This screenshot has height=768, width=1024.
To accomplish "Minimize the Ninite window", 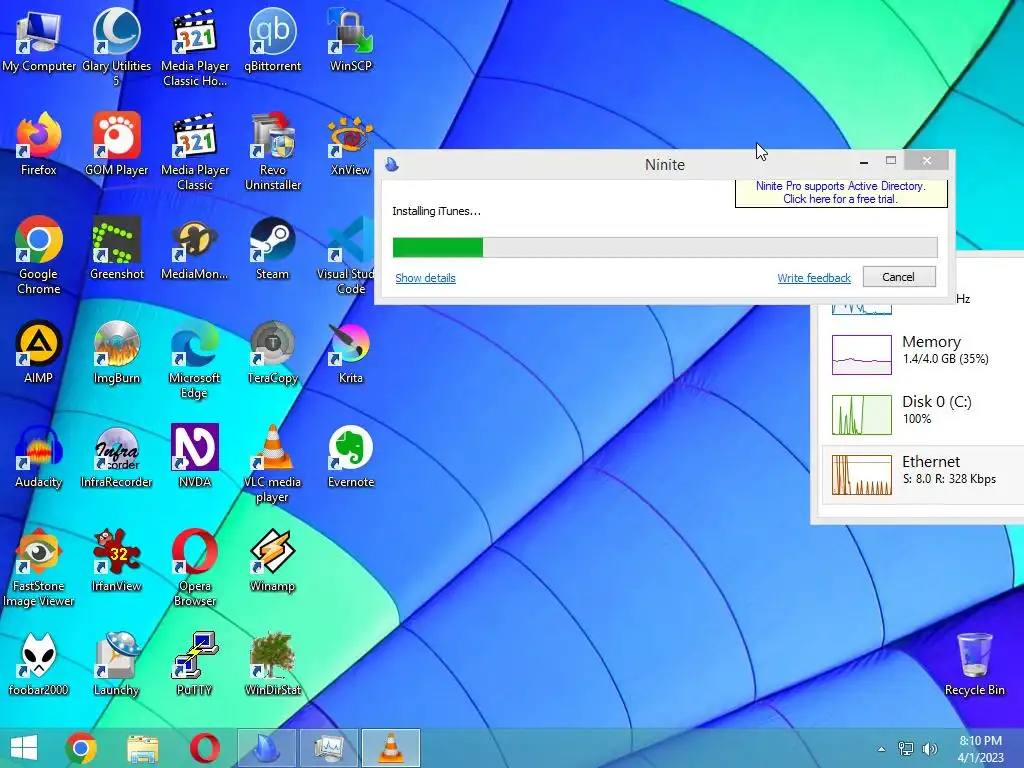I will 864,161.
